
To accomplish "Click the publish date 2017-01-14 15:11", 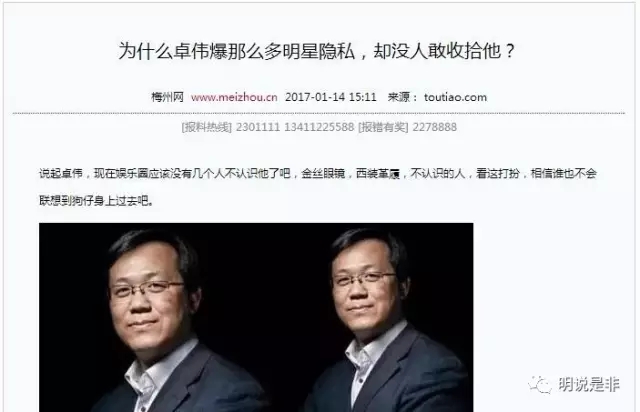I will [331, 98].
